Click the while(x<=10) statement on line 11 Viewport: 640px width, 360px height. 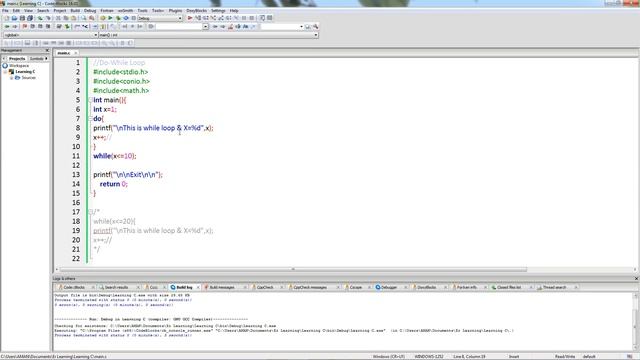[115, 156]
